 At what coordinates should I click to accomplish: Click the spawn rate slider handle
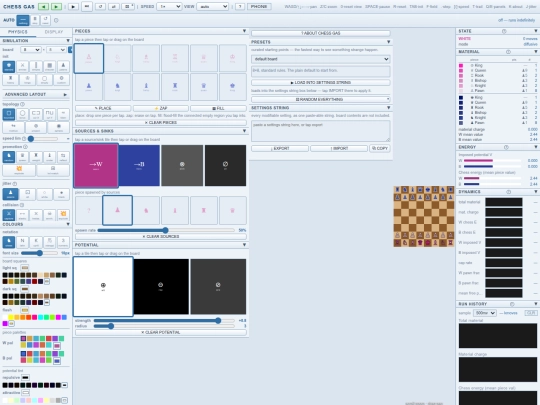[165, 230]
